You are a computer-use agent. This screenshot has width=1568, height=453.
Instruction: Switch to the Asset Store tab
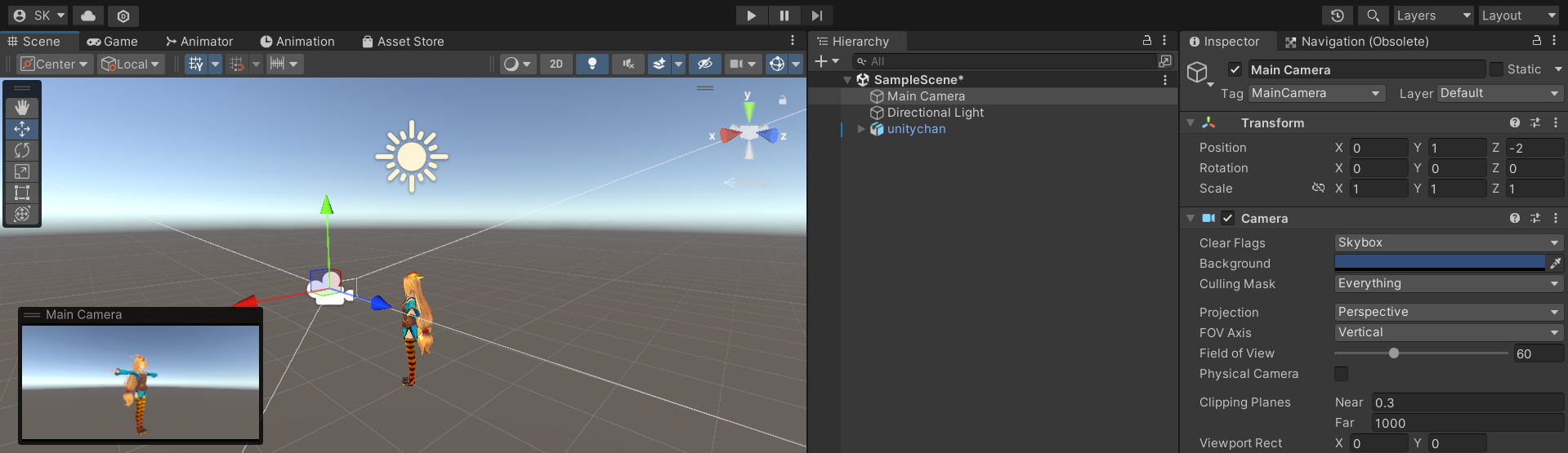pos(403,42)
